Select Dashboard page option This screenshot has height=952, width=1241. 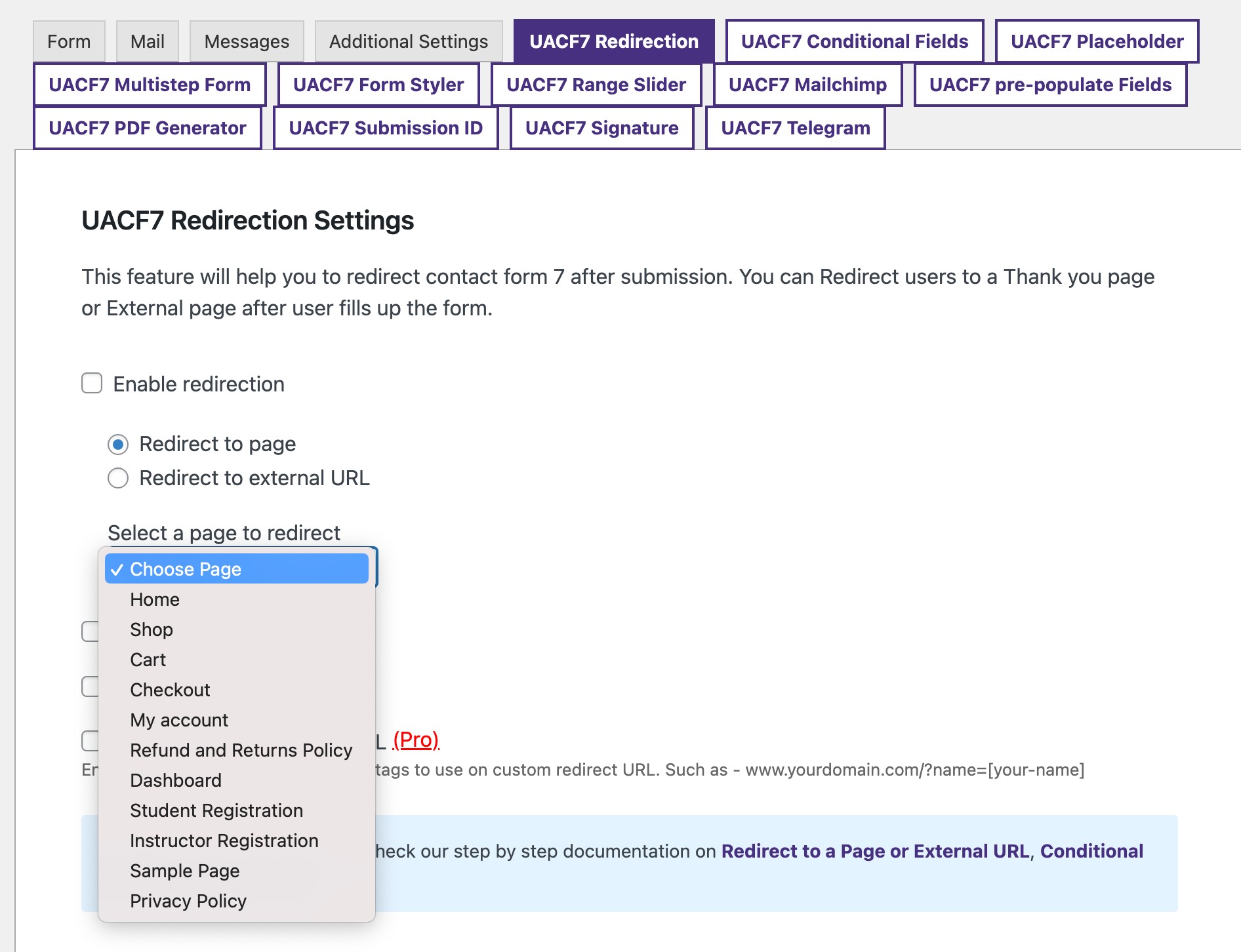pos(237,780)
